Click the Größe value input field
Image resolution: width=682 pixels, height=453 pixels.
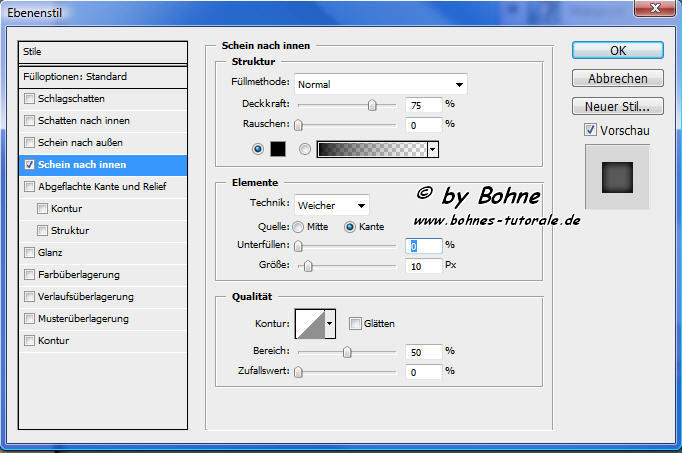424,265
